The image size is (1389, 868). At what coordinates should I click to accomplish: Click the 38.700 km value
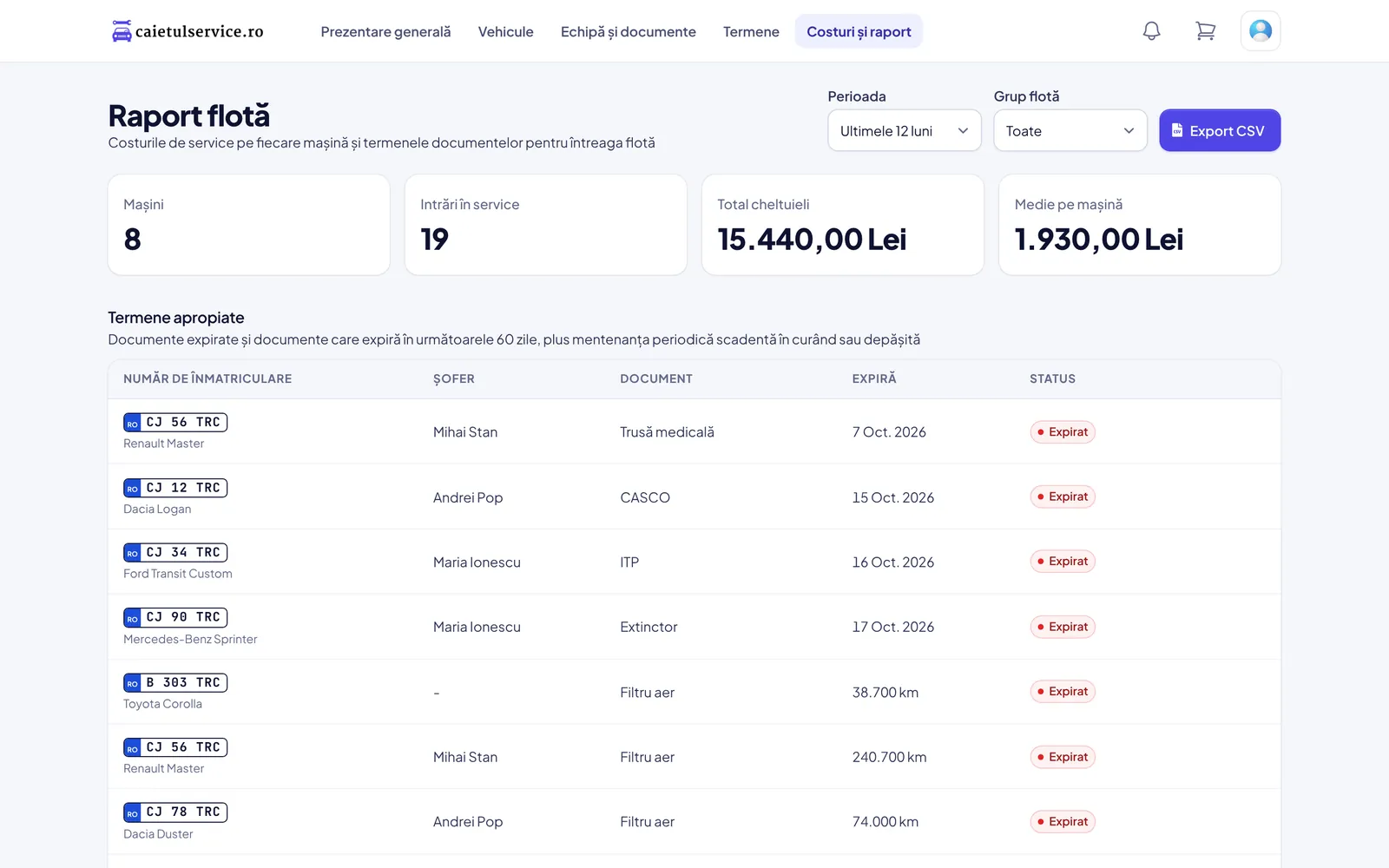click(885, 693)
